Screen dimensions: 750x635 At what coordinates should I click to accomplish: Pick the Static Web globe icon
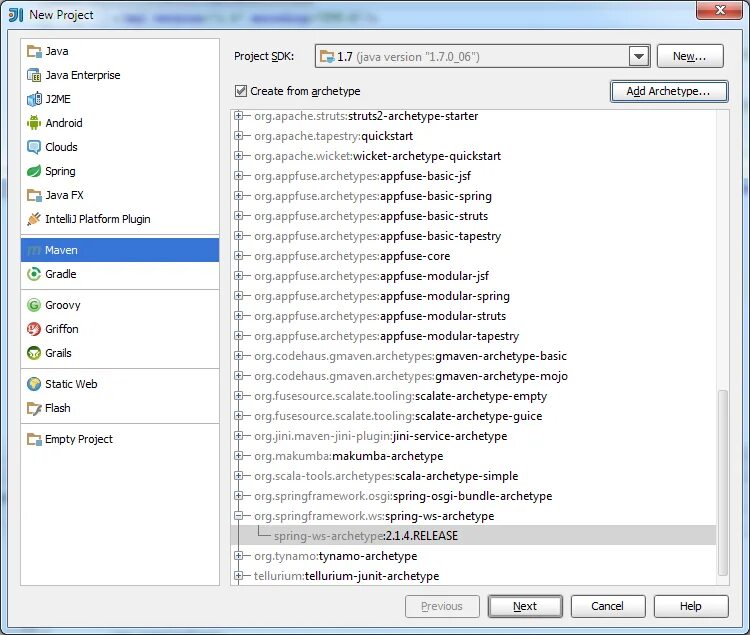coord(34,384)
